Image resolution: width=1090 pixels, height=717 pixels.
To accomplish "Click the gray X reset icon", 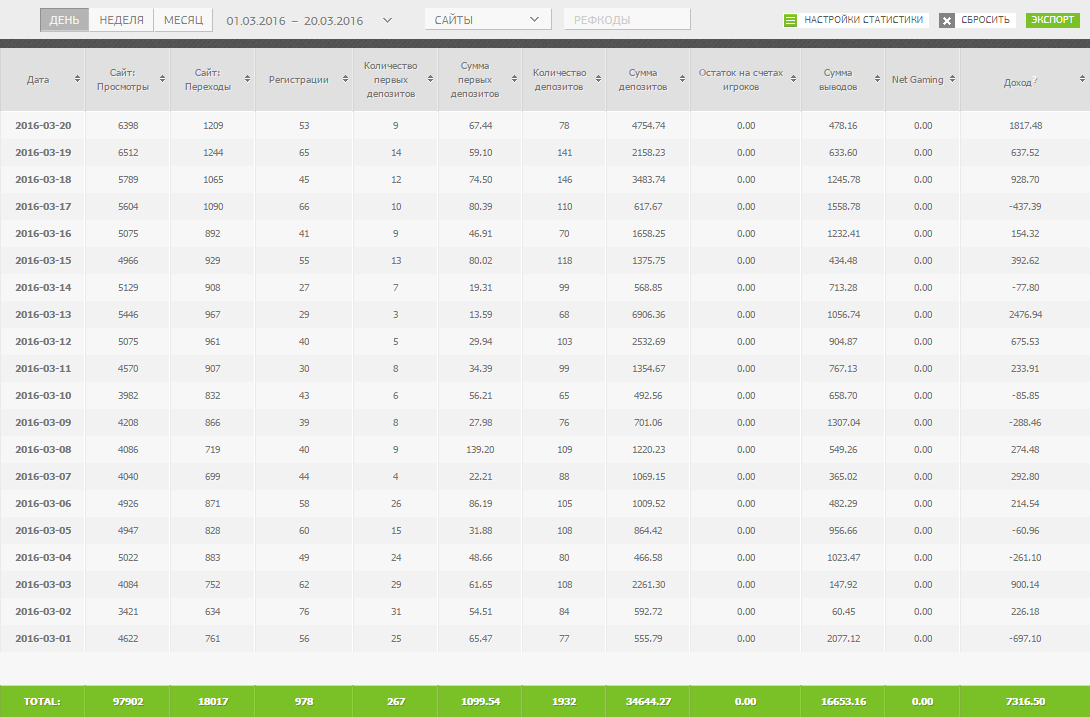I will tap(946, 20).
